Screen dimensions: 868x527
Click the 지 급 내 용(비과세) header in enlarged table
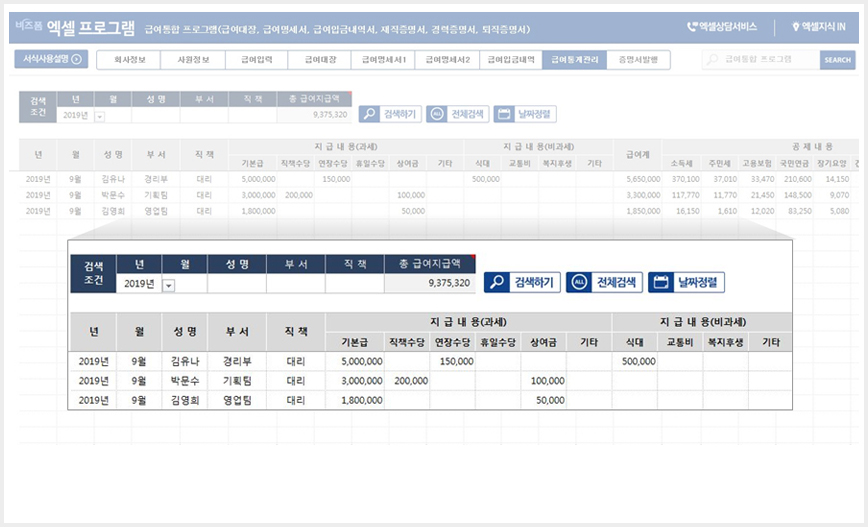(702, 322)
